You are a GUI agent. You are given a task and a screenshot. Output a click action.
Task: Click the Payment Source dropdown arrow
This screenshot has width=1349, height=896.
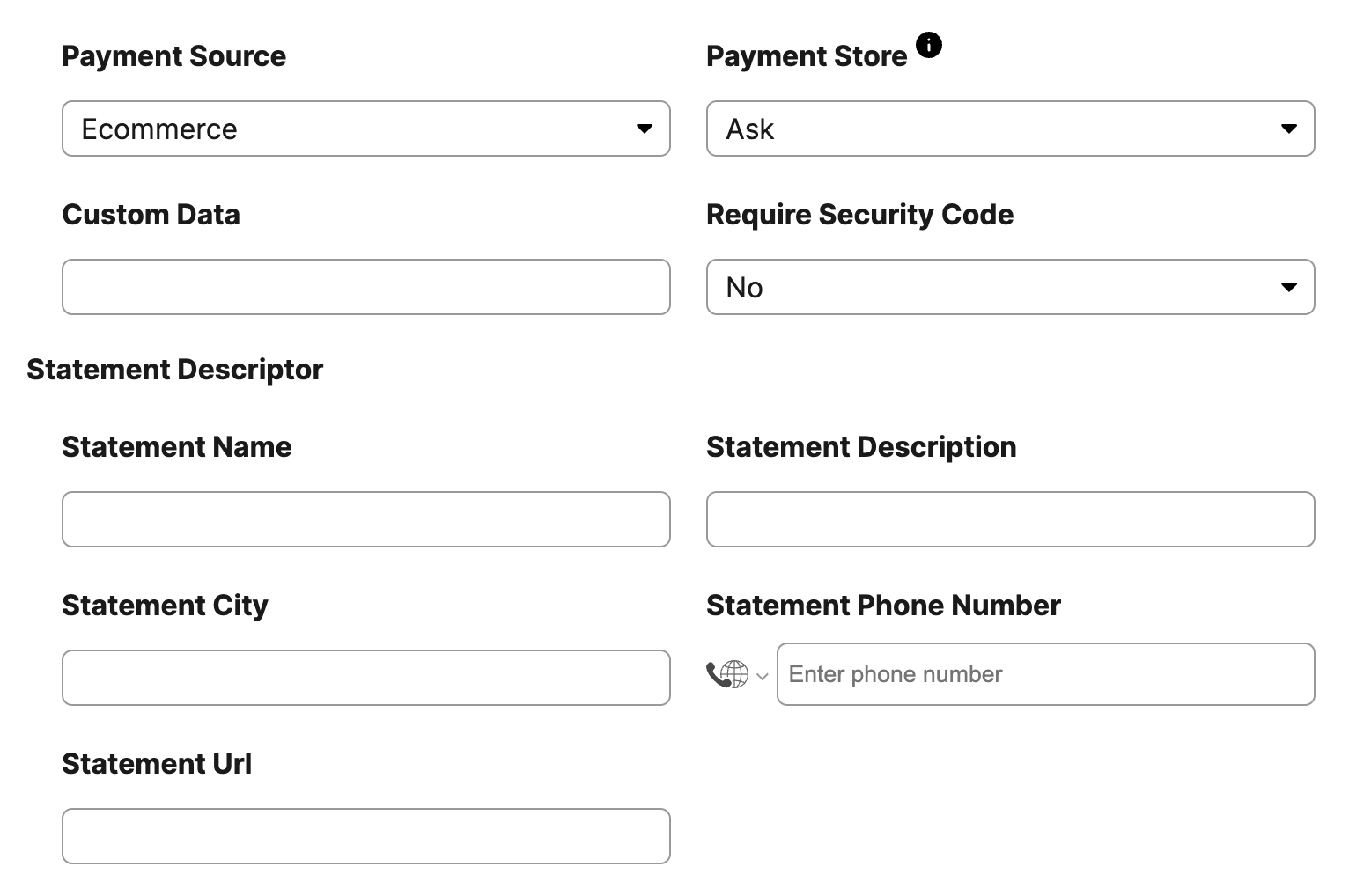pos(645,129)
